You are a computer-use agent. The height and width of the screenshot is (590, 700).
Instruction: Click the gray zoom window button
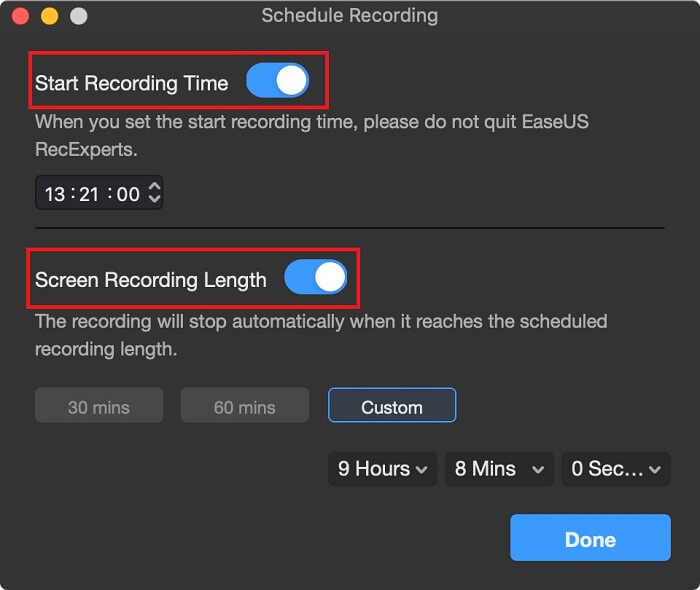click(79, 17)
